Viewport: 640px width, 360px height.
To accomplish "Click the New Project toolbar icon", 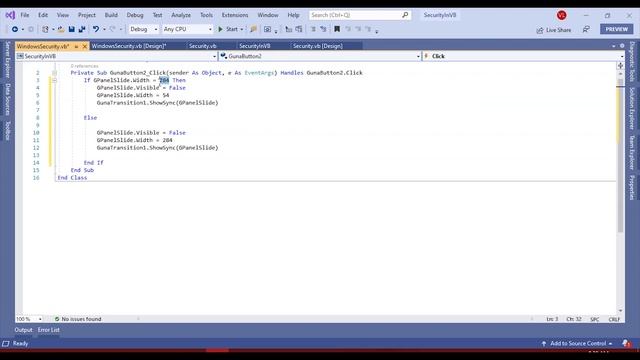I will point(45,29).
